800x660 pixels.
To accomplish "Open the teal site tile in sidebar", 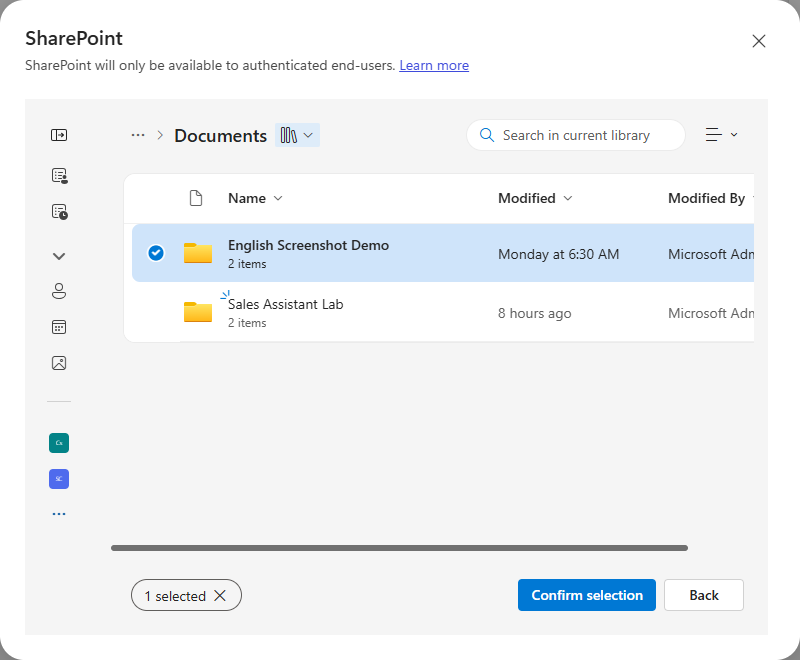I will tap(59, 443).
